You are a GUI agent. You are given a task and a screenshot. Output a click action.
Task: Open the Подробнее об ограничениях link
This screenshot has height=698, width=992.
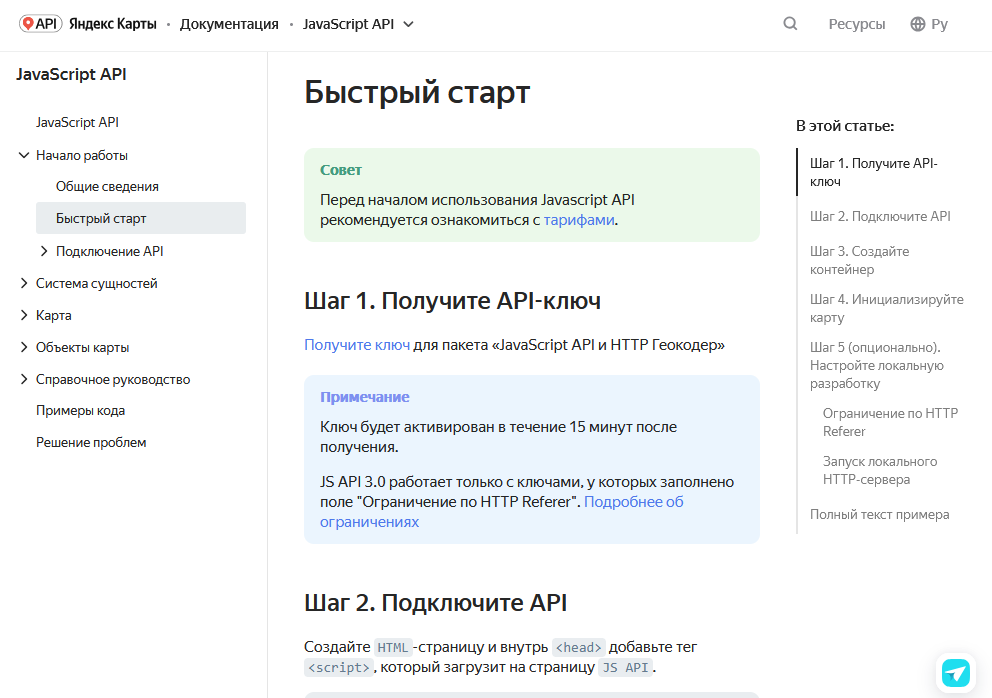pos(633,502)
